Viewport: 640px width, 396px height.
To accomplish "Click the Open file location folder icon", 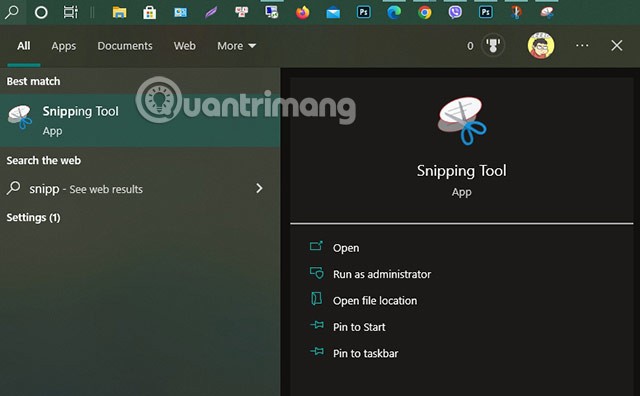I will pyautogui.click(x=316, y=299).
